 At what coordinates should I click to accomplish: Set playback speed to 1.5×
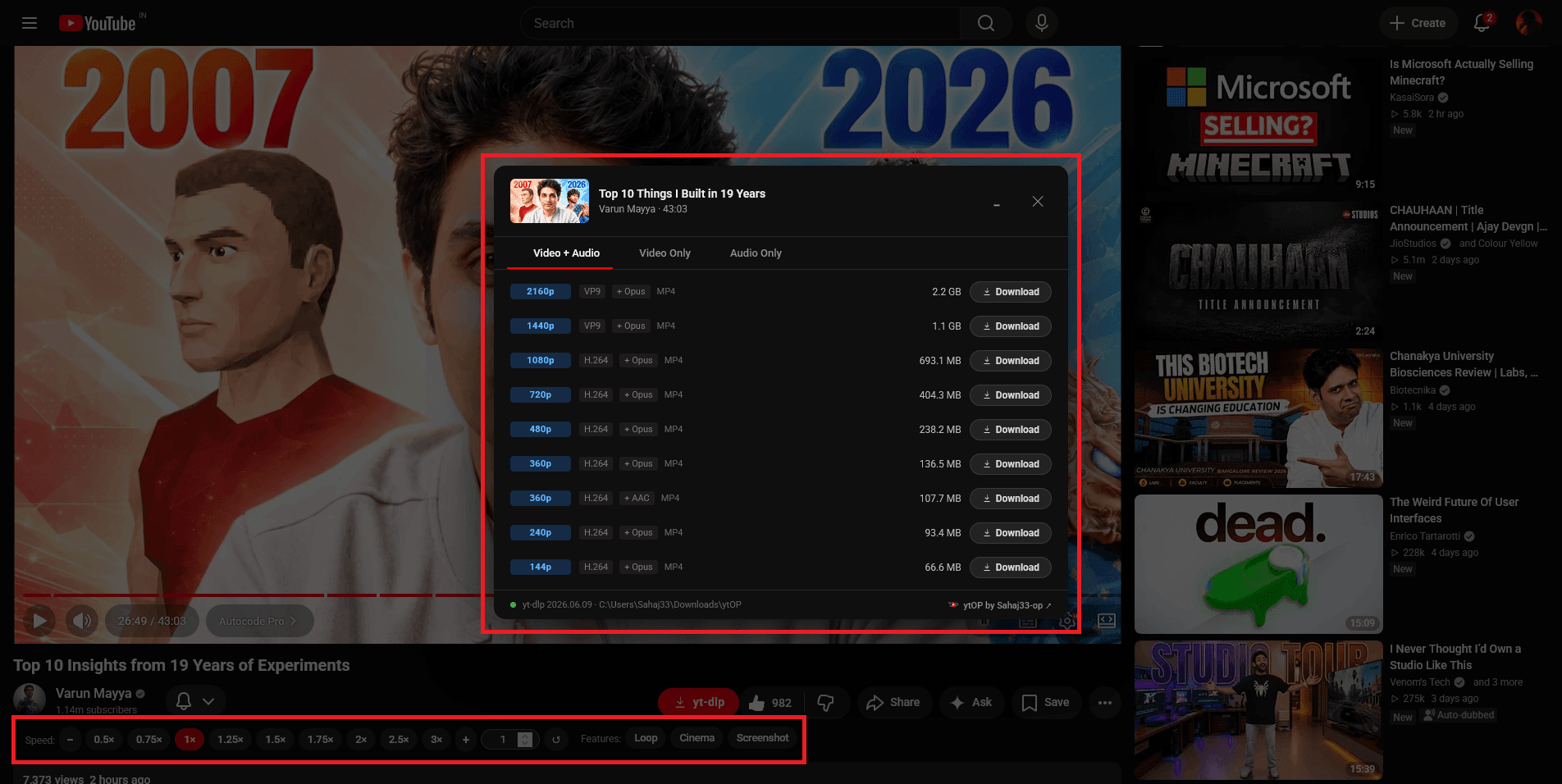coord(276,740)
